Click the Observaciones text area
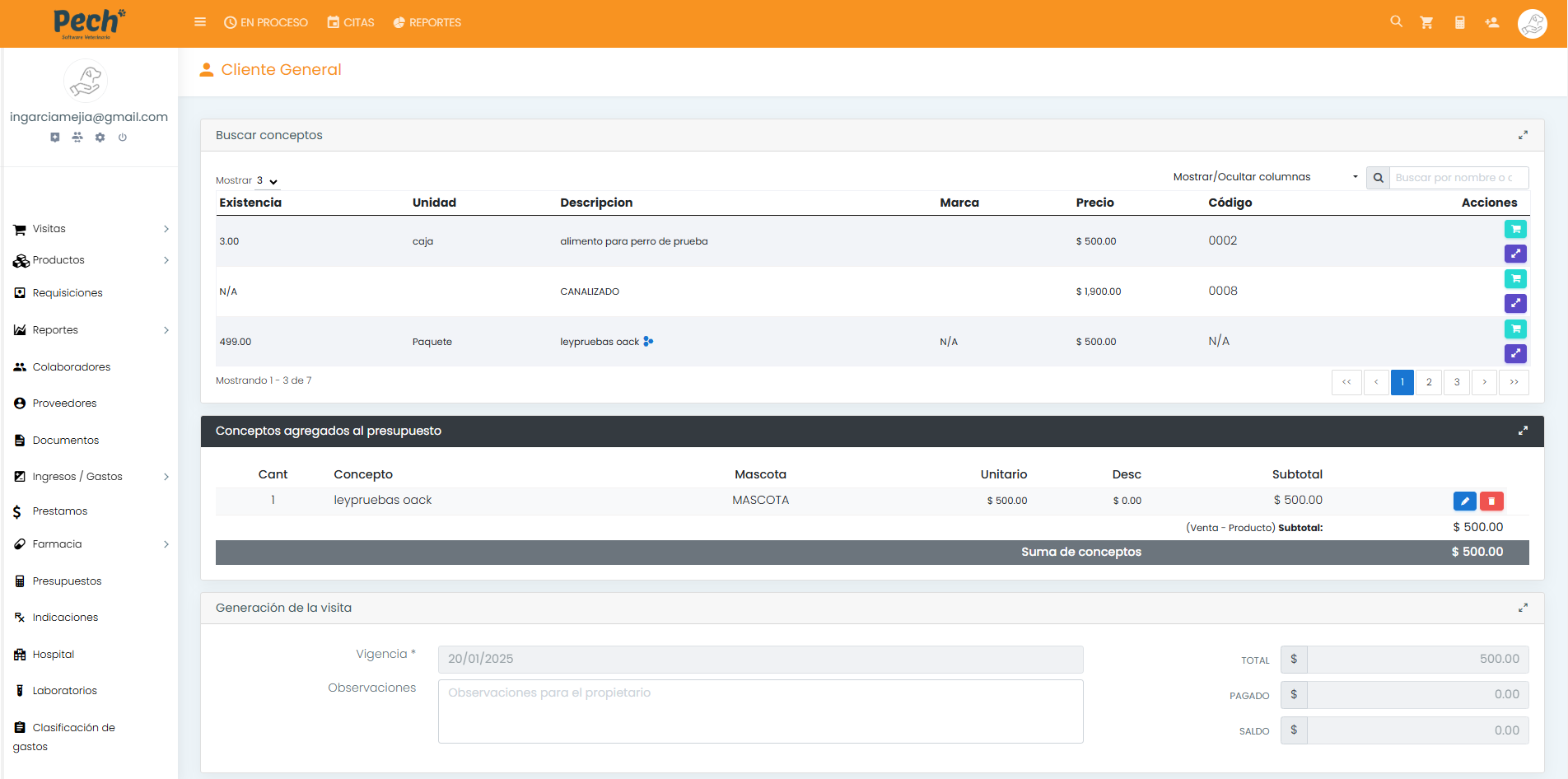 coord(760,711)
